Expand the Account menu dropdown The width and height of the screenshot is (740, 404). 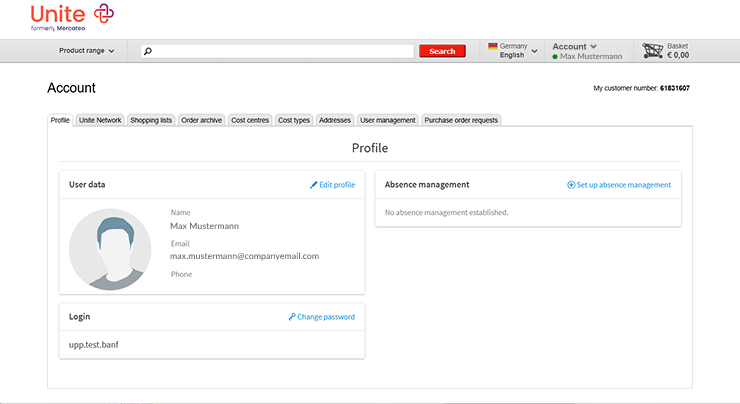point(574,46)
